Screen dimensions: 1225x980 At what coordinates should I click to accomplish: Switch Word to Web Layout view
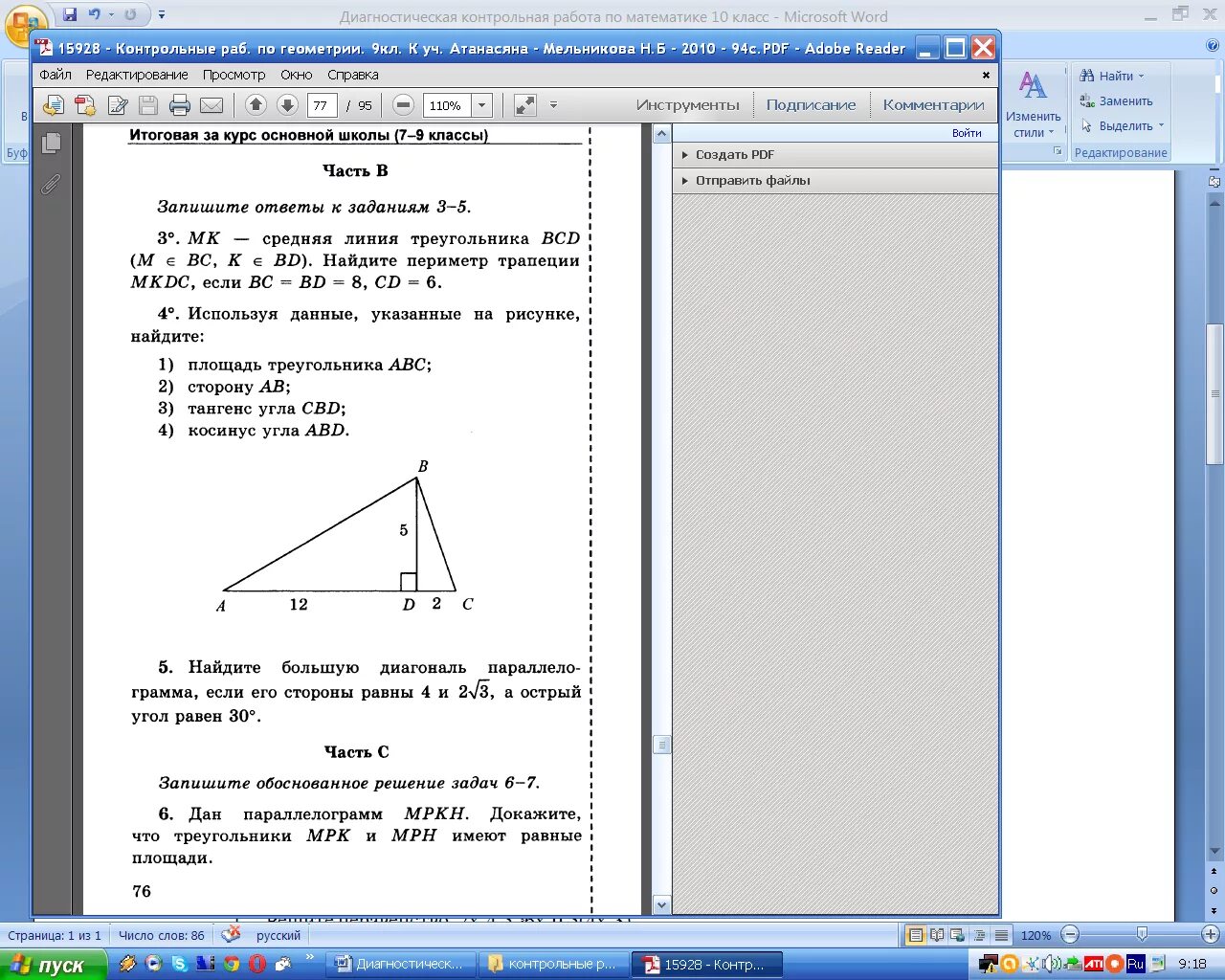click(958, 935)
